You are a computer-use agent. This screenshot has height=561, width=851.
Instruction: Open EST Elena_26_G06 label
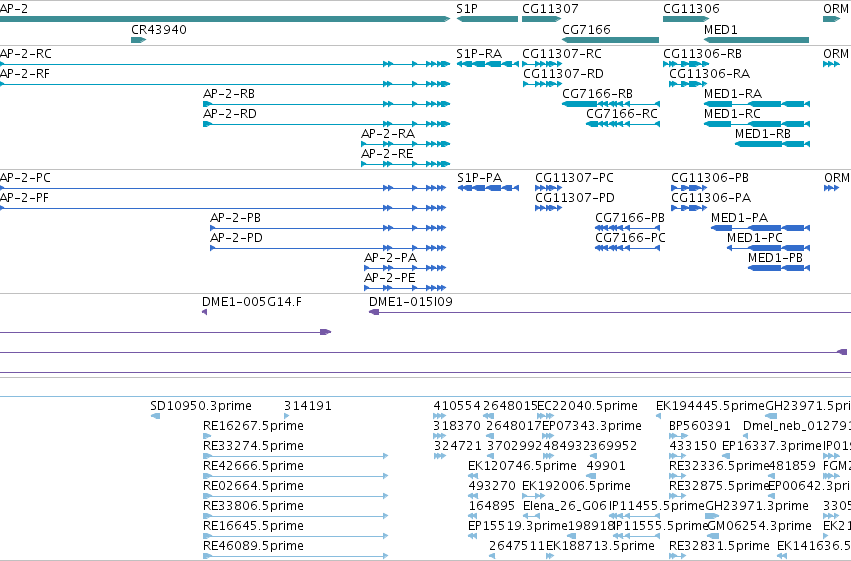pos(564,506)
